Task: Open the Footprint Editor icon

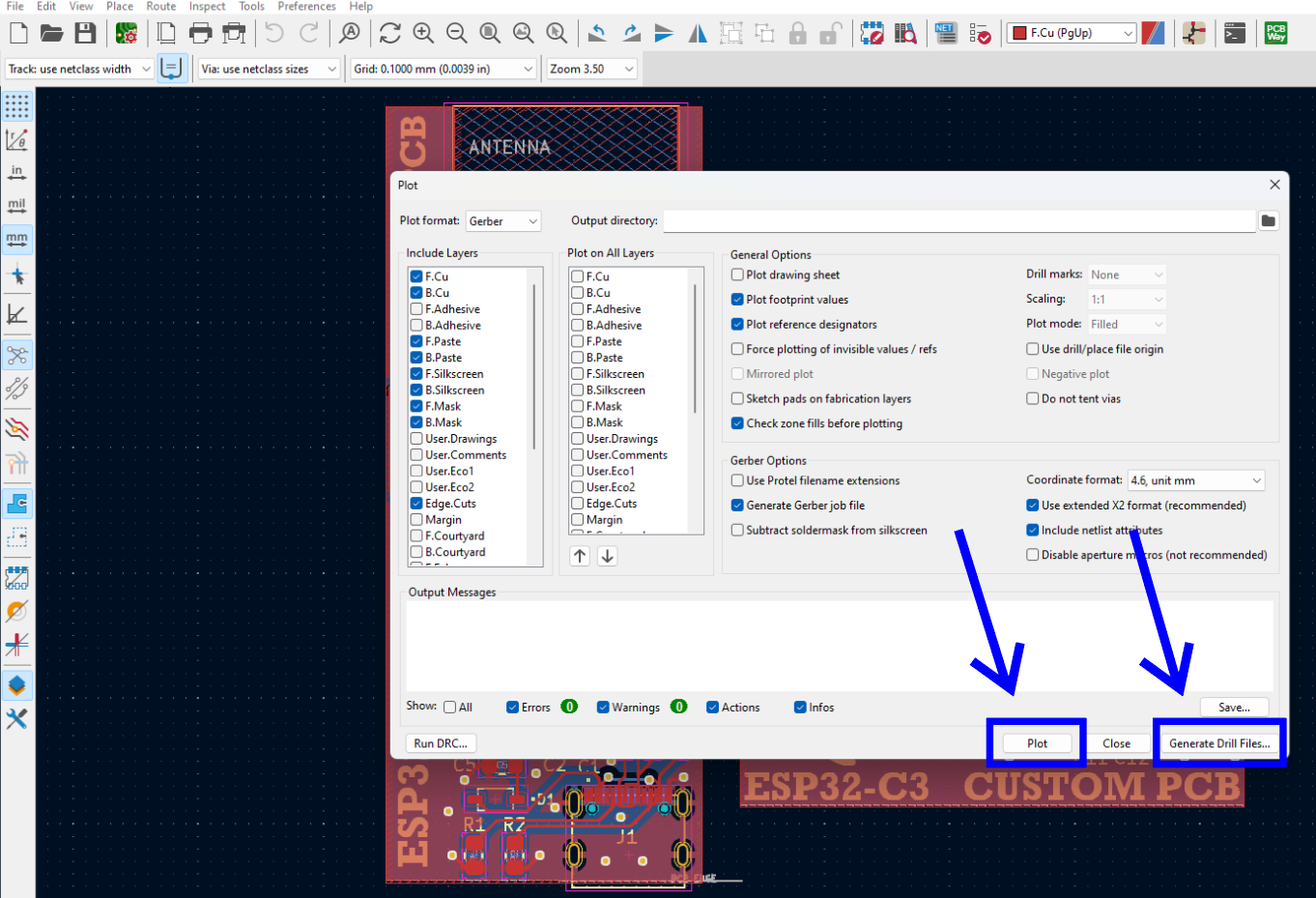Action: (872, 34)
